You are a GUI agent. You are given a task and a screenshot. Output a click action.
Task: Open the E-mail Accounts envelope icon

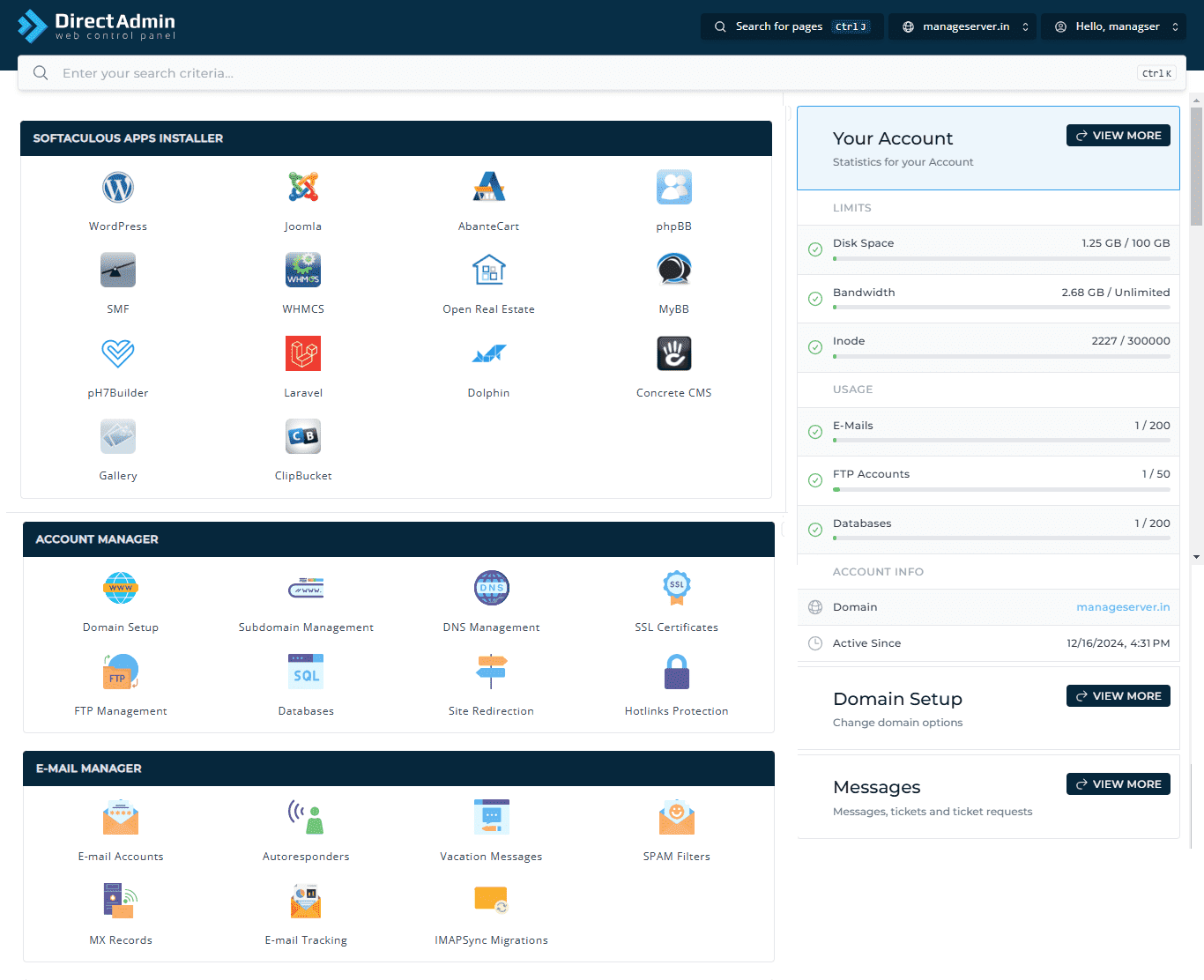pos(121,817)
